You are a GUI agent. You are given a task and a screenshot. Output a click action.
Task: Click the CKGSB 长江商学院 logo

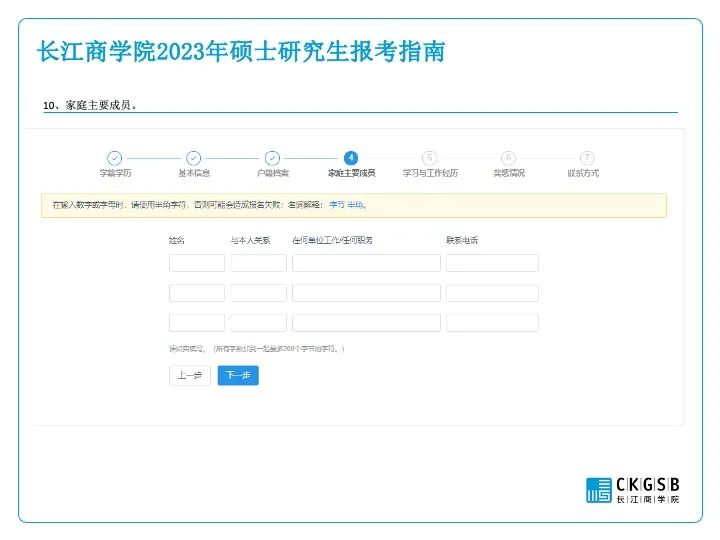tap(633, 490)
